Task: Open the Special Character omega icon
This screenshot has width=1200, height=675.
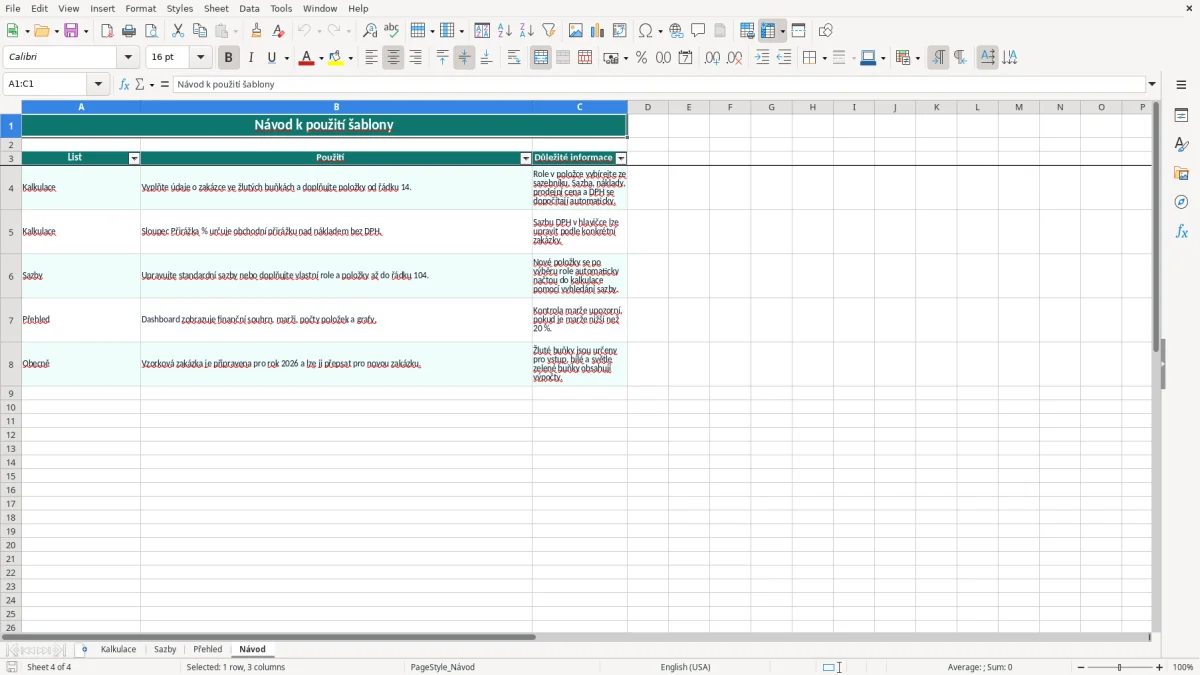Action: [x=645, y=31]
